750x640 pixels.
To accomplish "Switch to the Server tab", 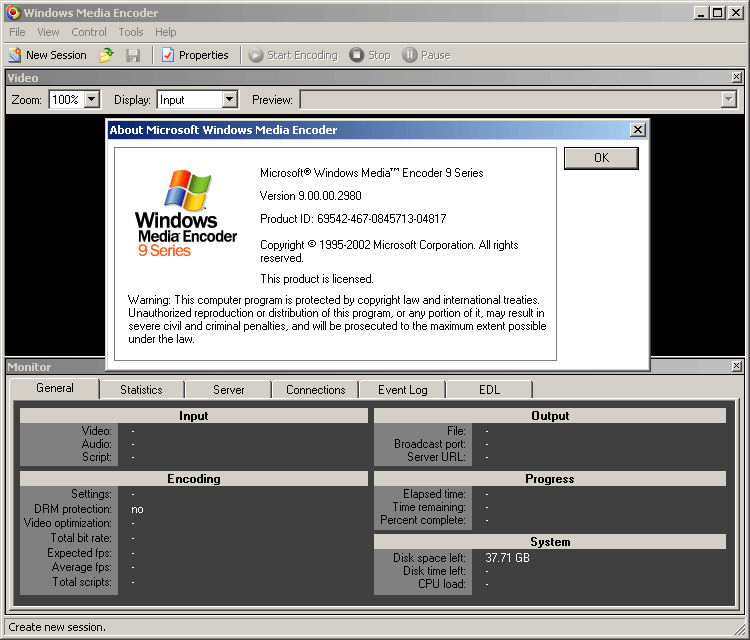I will point(228,390).
